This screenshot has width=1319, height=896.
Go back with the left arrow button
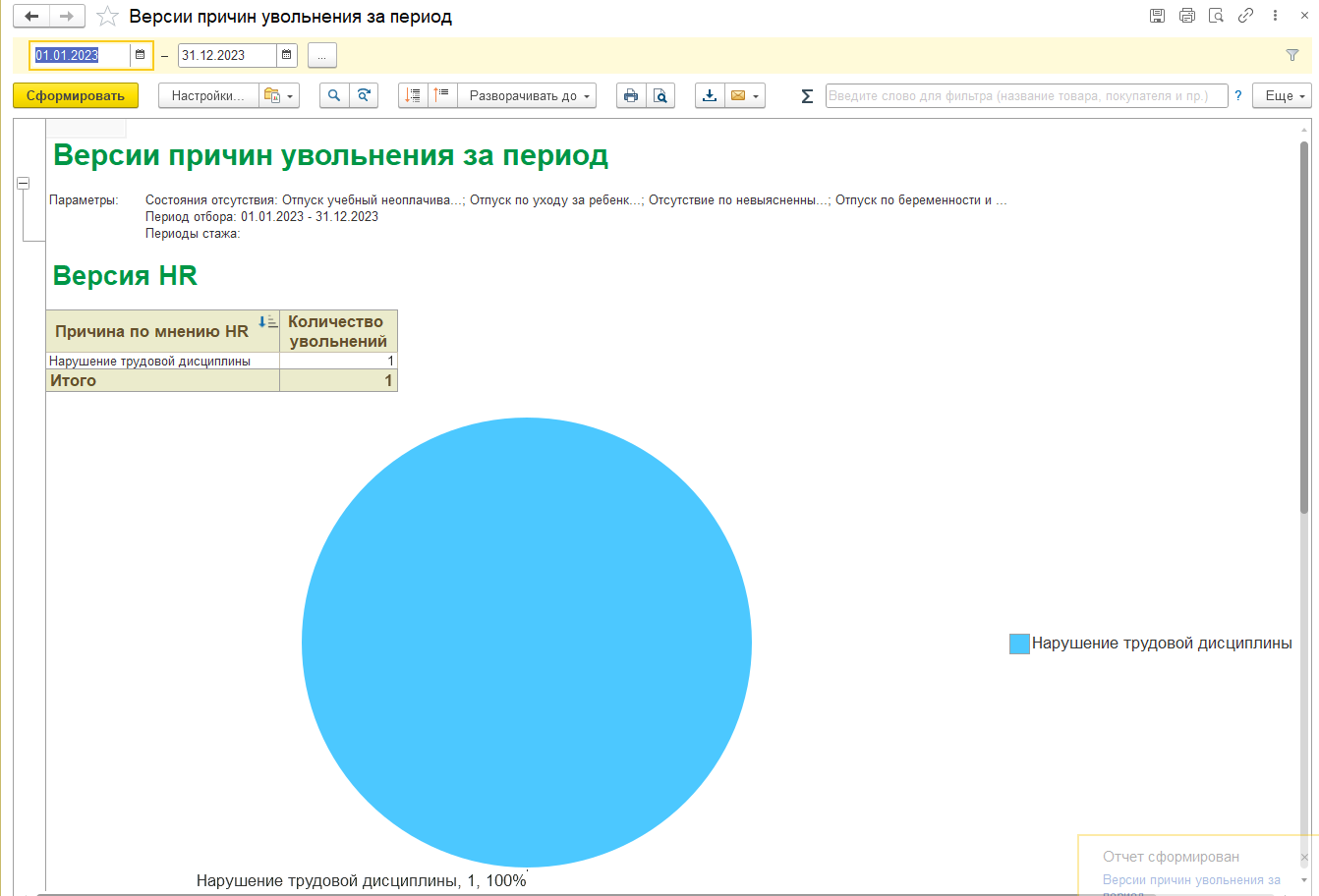click(x=31, y=17)
